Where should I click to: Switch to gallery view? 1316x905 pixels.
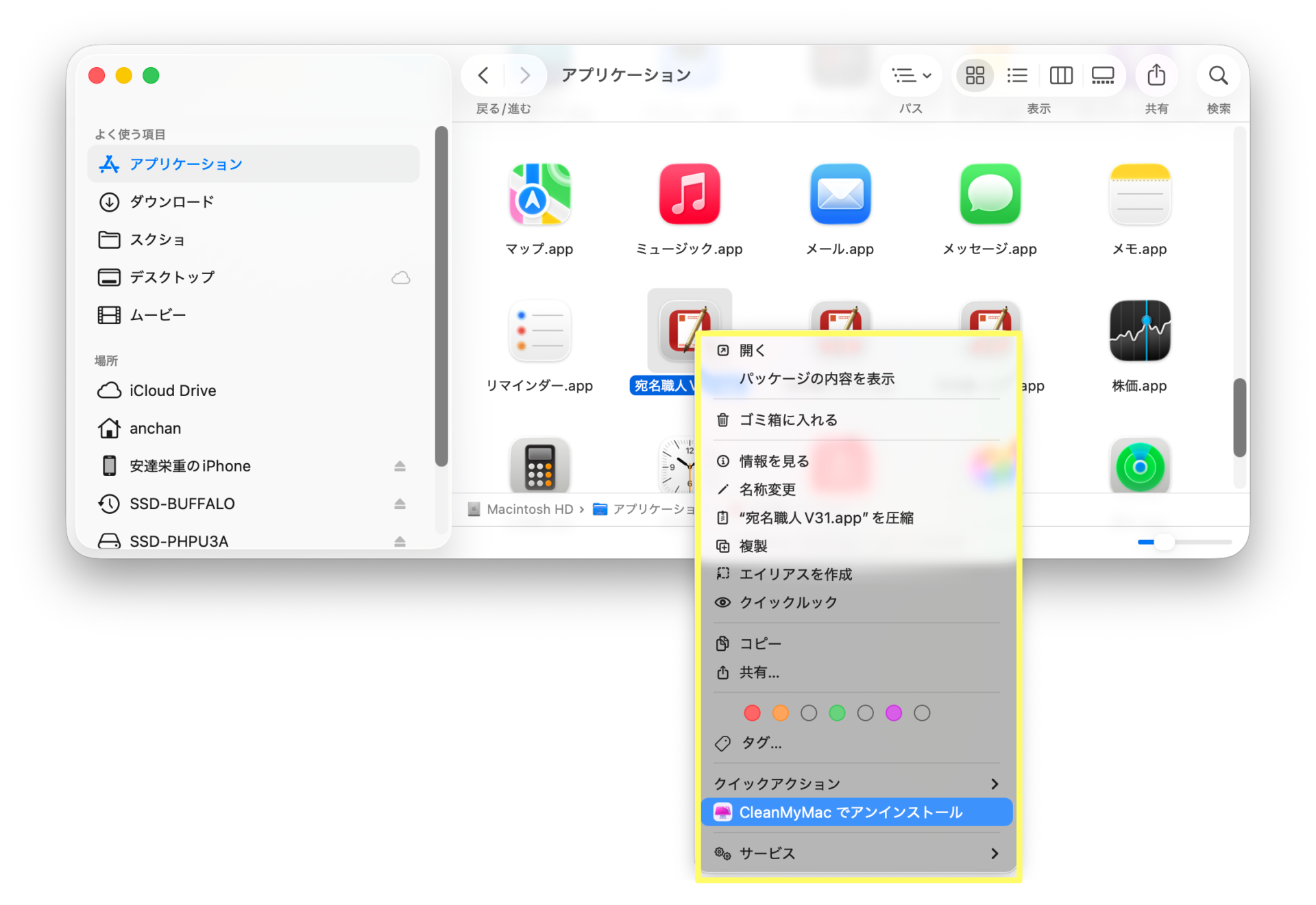[1103, 75]
